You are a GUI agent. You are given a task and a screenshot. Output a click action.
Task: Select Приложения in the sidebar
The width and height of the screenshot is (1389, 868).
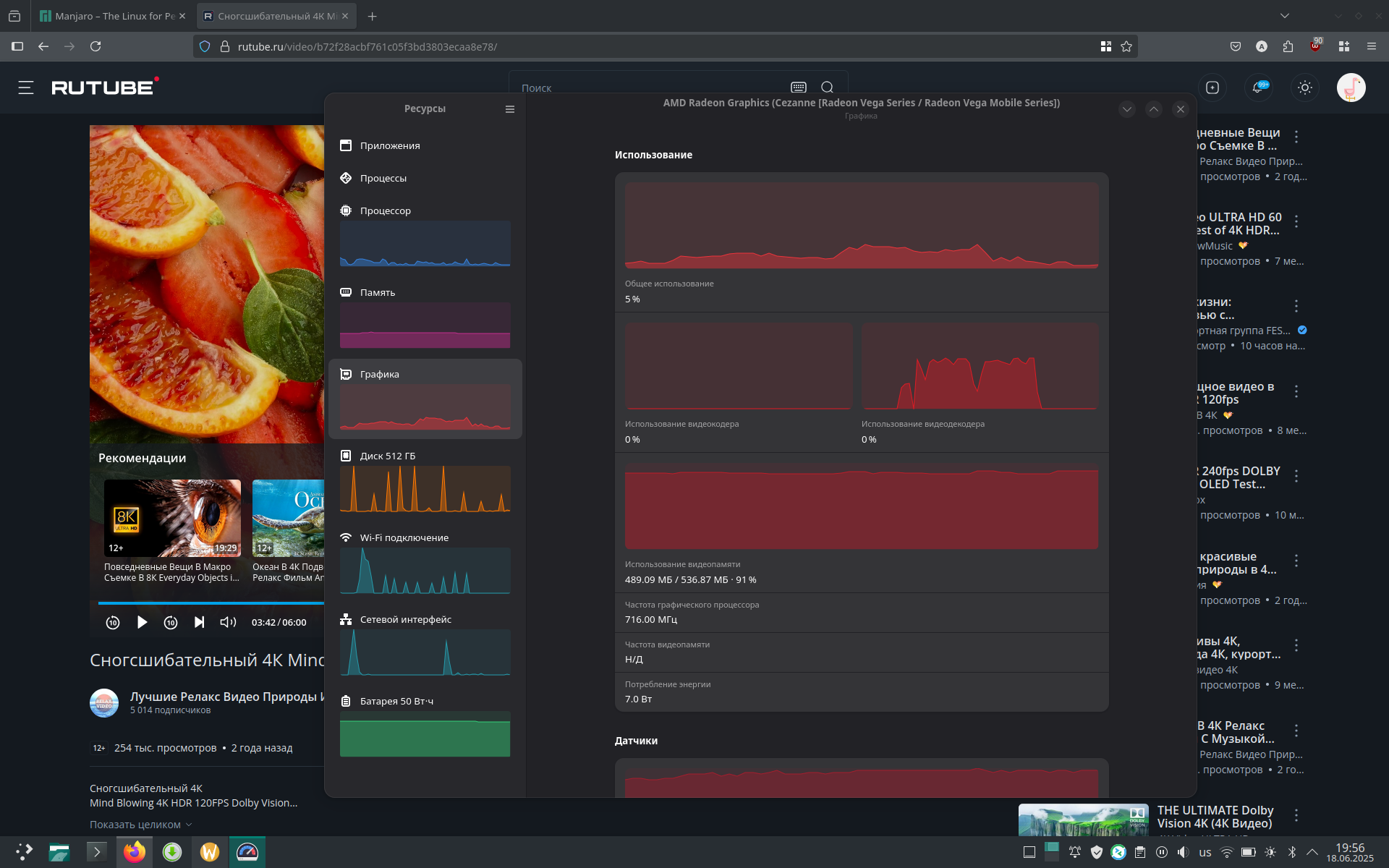click(390, 145)
